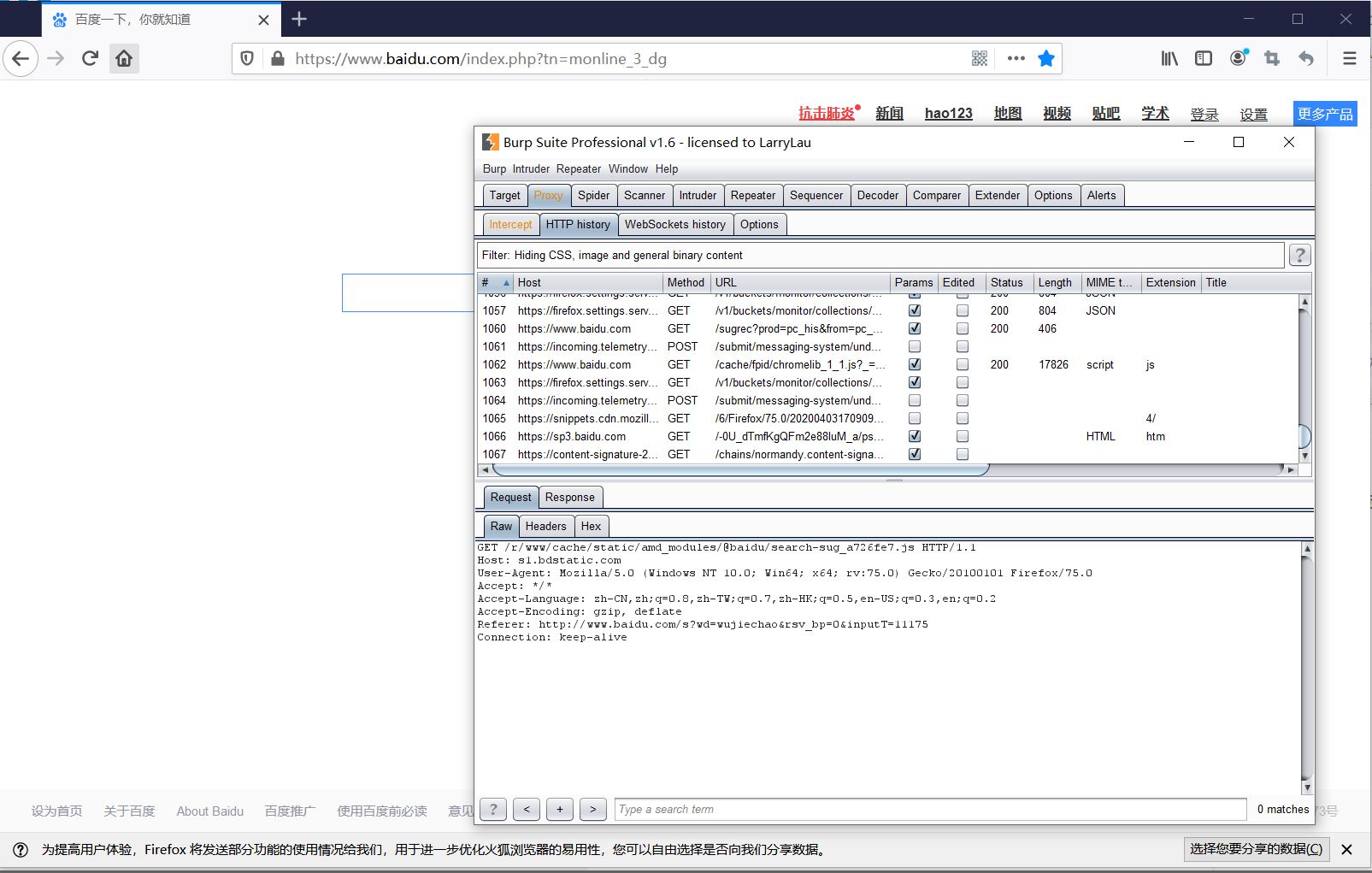The width and height of the screenshot is (1372, 873).
Task: Open a new Firefox tab
Action: [x=299, y=19]
